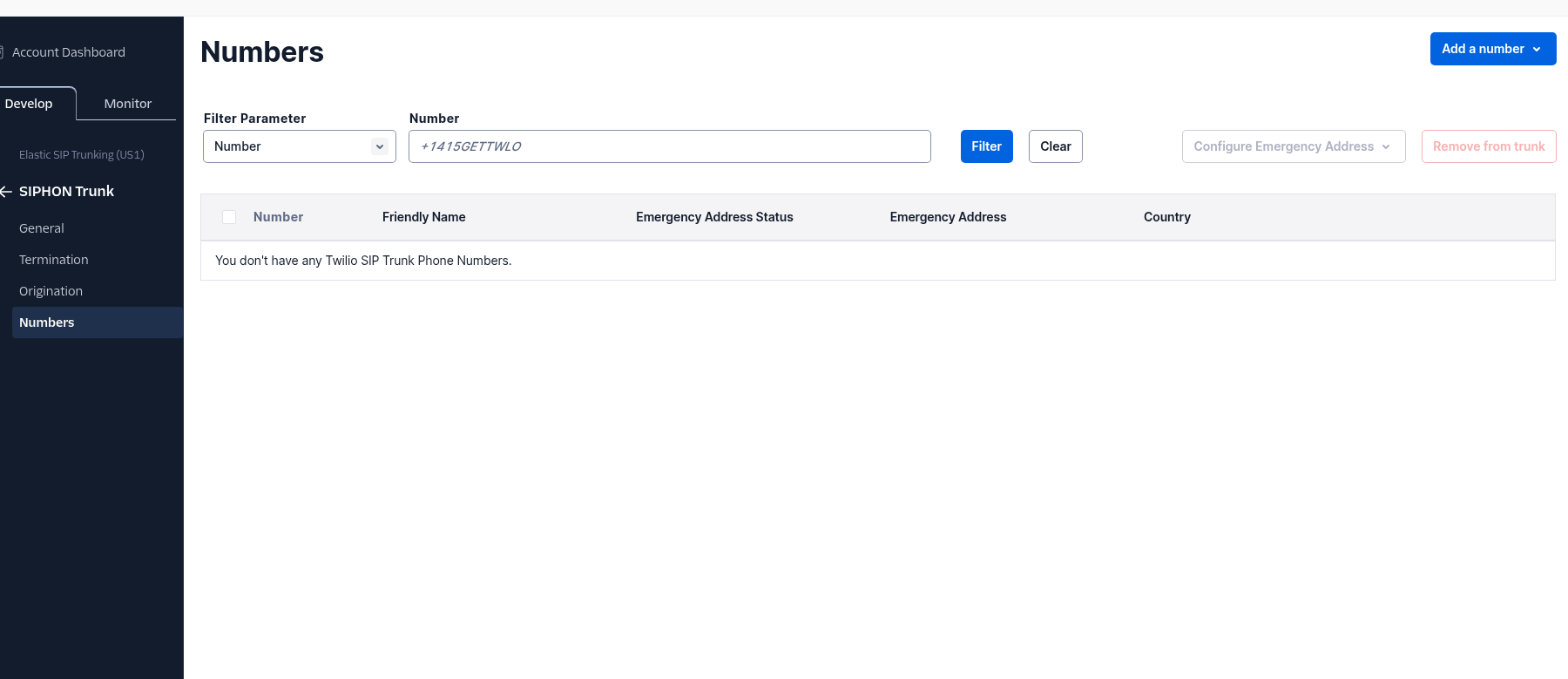
Task: Switch to the Develop tab
Action: 30,104
